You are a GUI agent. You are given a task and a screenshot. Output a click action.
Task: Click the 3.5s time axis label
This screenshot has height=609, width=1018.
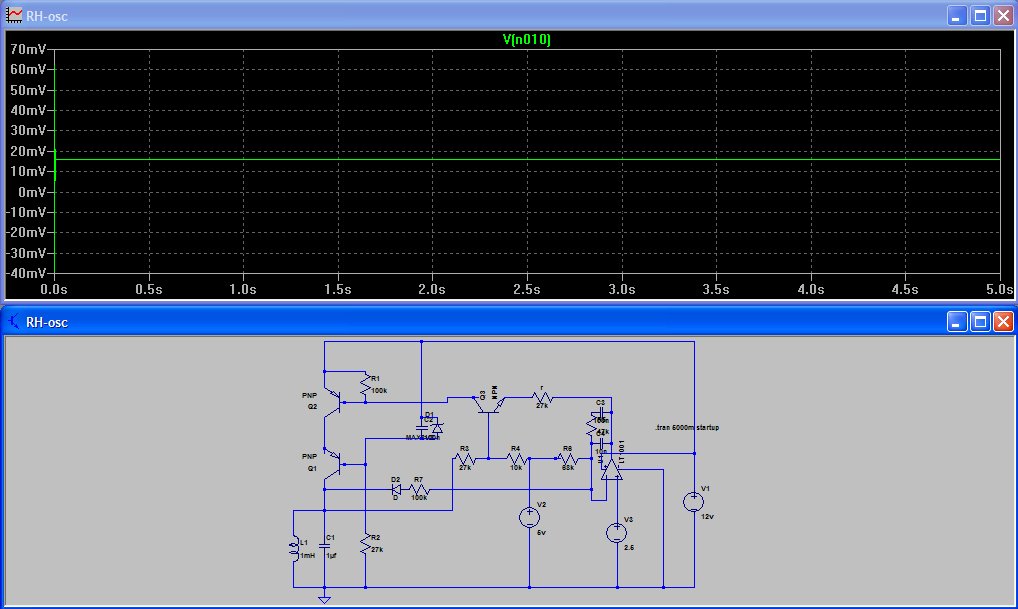pyautogui.click(x=715, y=289)
